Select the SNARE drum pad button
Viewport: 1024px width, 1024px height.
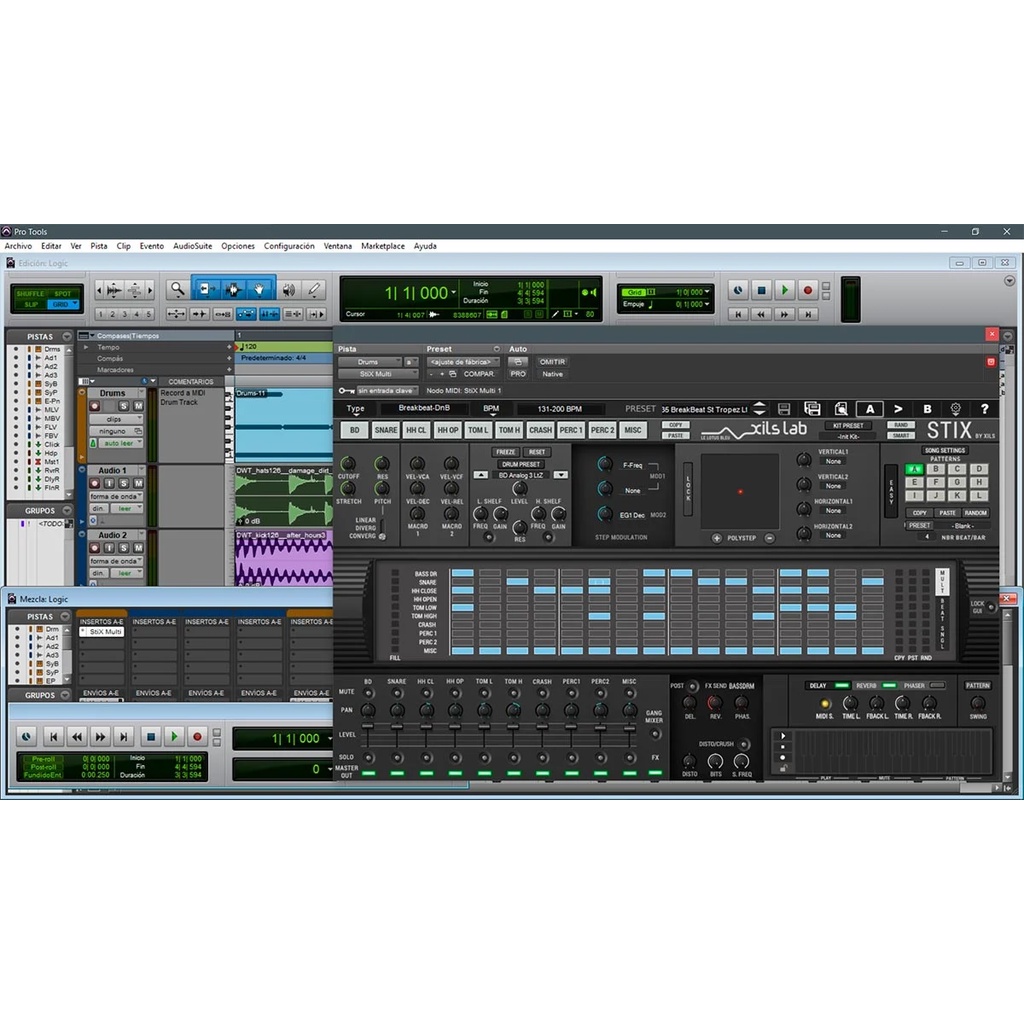[385, 430]
